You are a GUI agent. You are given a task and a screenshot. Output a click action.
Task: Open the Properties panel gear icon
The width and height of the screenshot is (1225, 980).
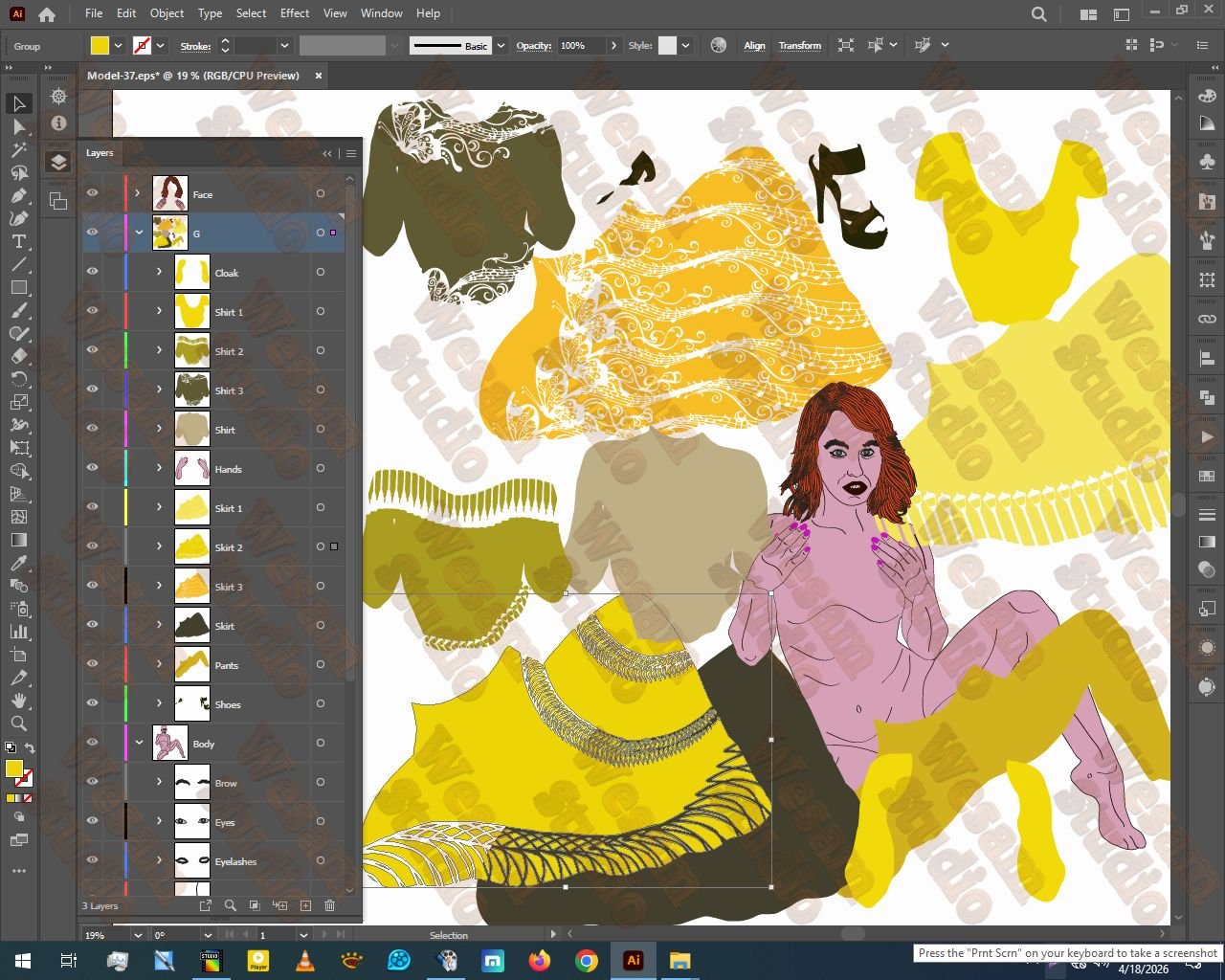[58, 97]
